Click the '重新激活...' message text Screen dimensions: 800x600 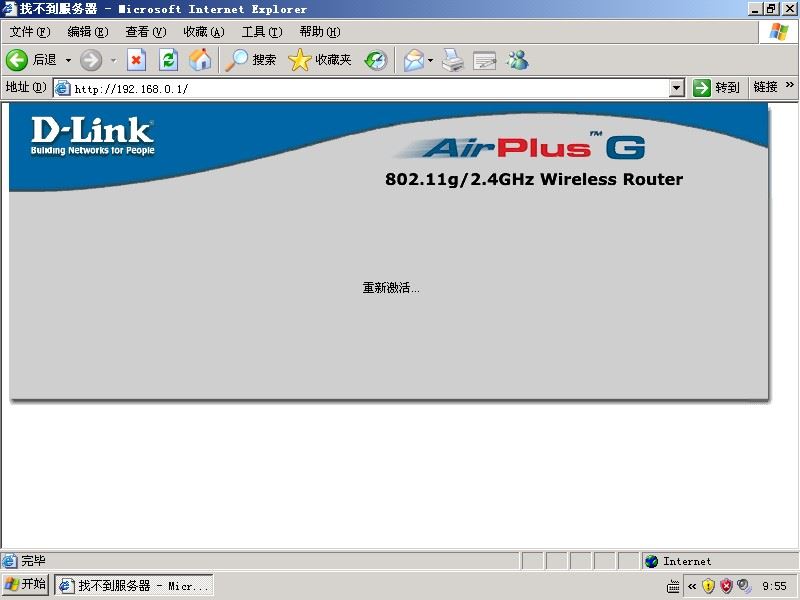391,288
